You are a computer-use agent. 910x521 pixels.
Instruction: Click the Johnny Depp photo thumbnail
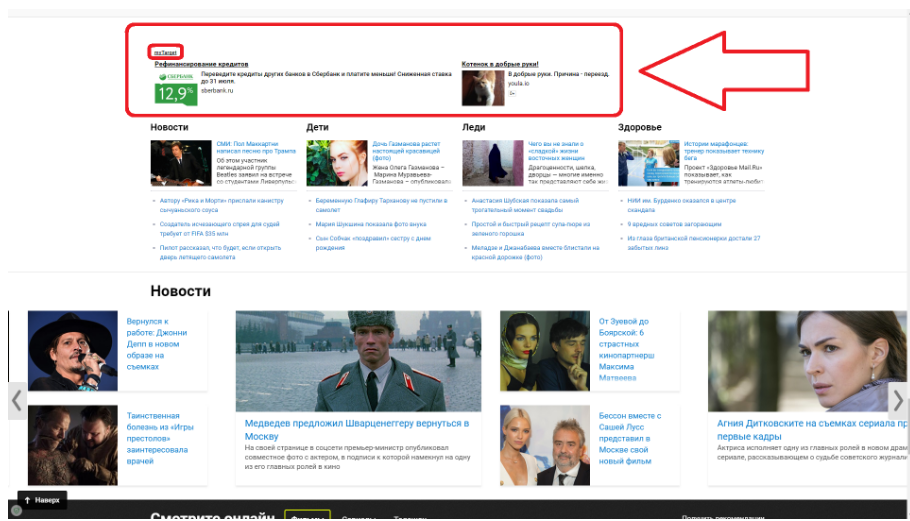[73, 350]
